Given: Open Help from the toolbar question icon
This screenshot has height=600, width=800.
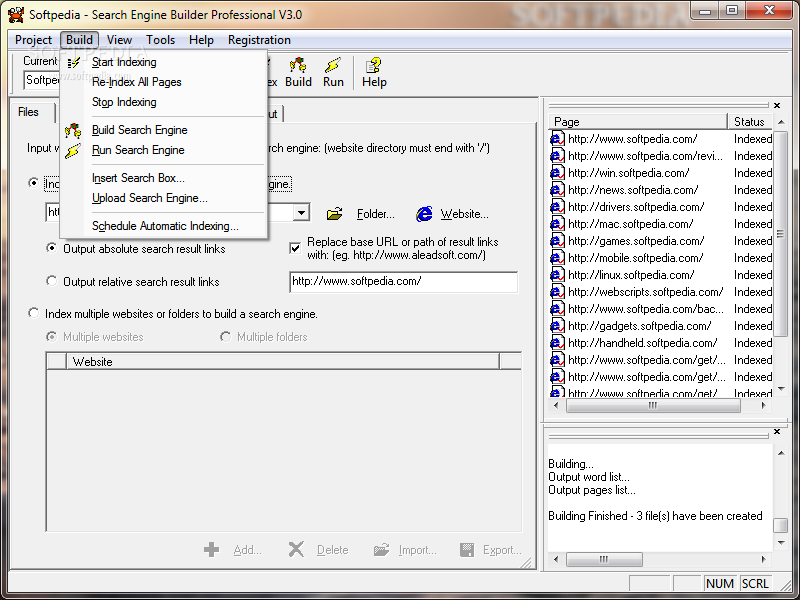Looking at the screenshot, I should coord(373,65).
